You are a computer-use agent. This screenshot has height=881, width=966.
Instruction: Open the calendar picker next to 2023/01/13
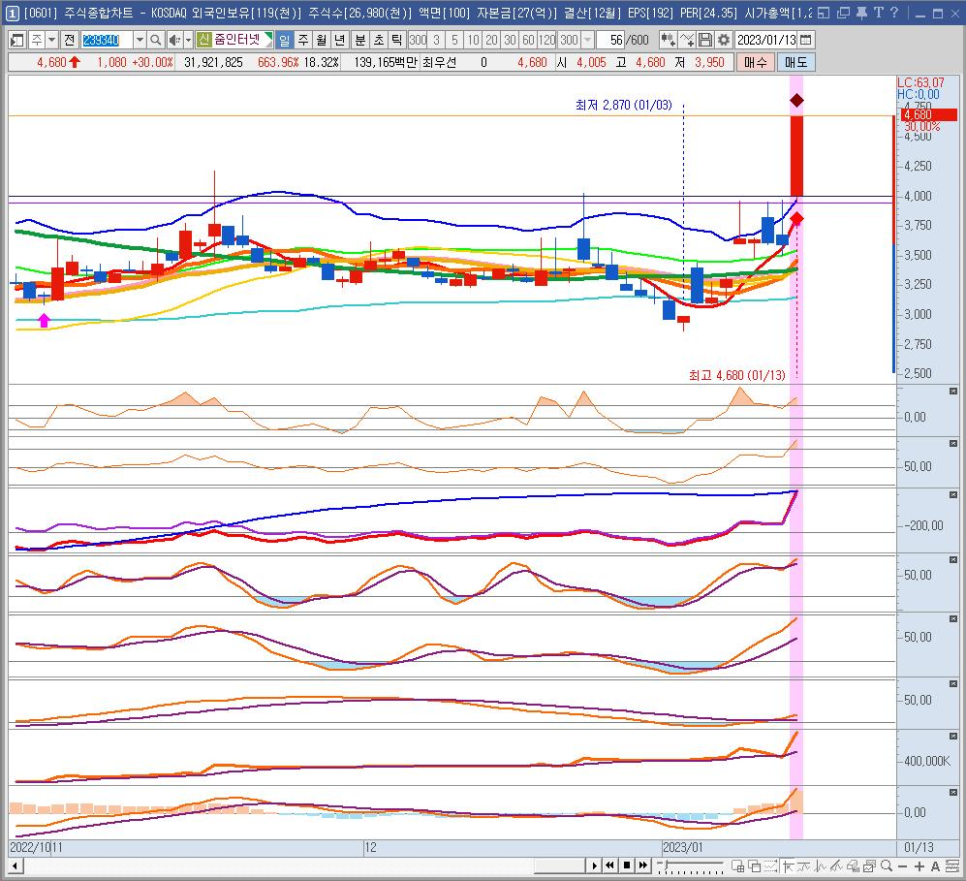coord(805,40)
